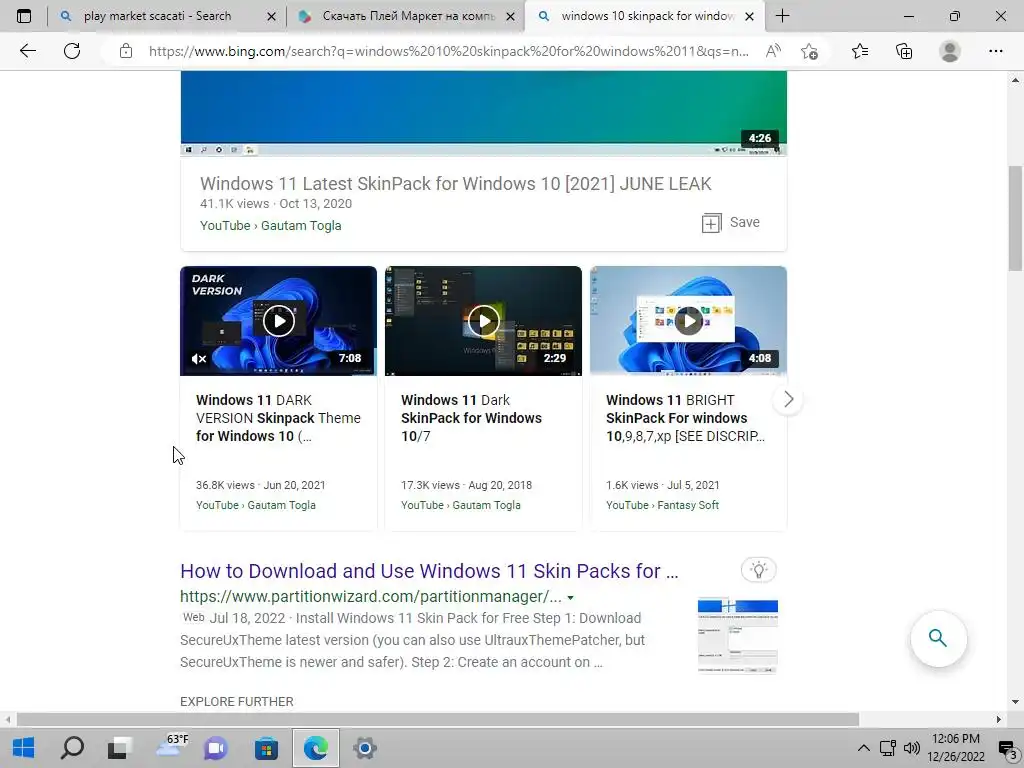This screenshot has width=1024, height=768.
Task: Open the network tray icon
Action: (887, 748)
